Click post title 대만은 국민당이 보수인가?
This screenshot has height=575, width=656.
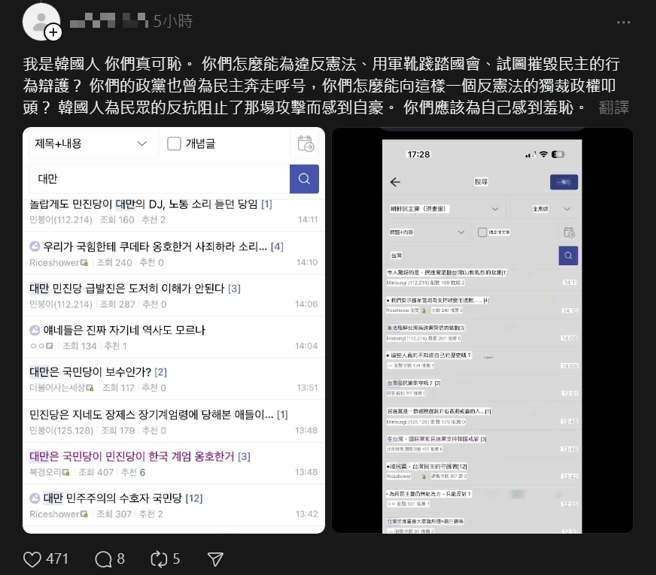point(90,372)
